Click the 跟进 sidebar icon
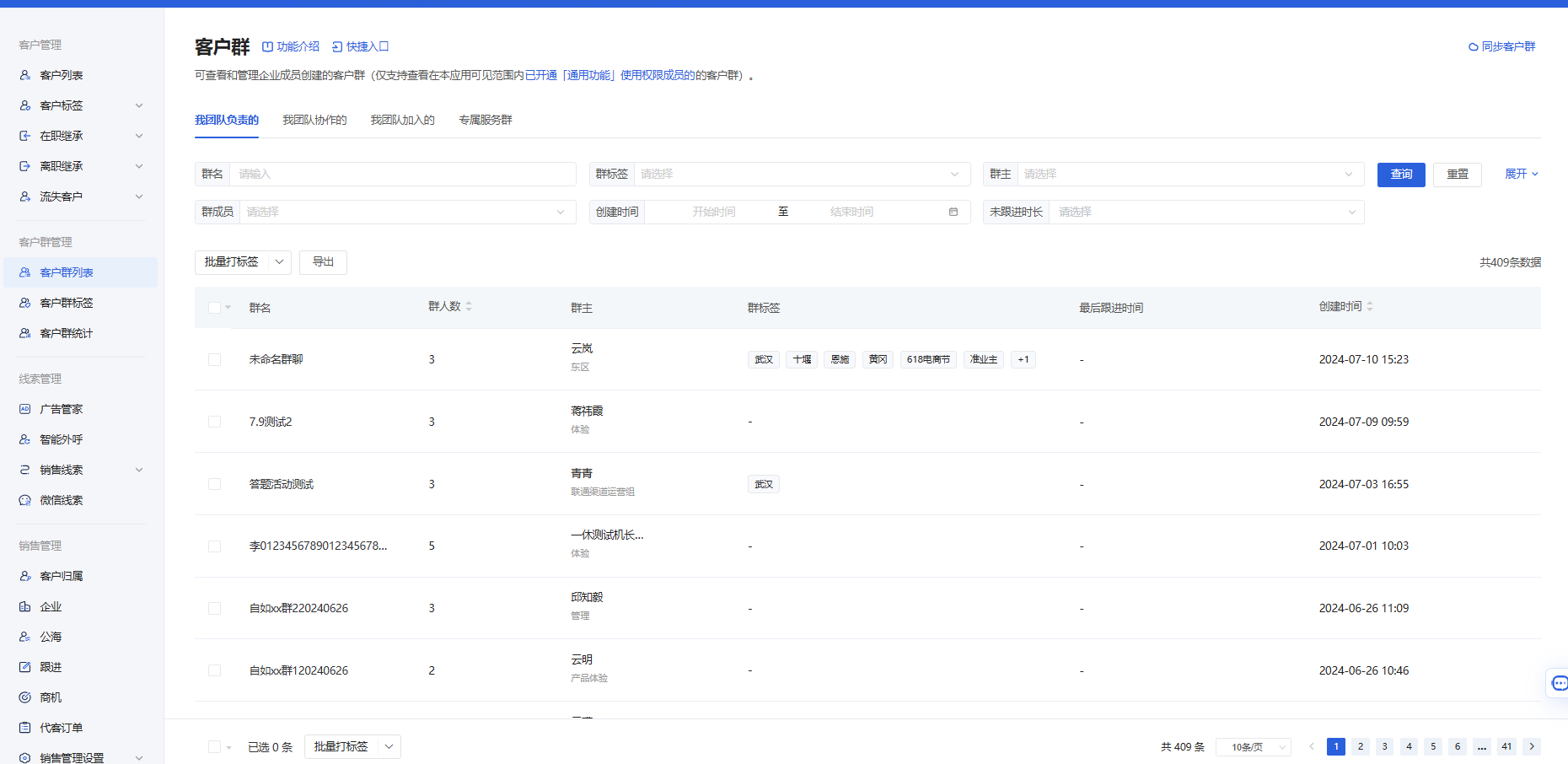The image size is (1568, 764). pos(25,667)
